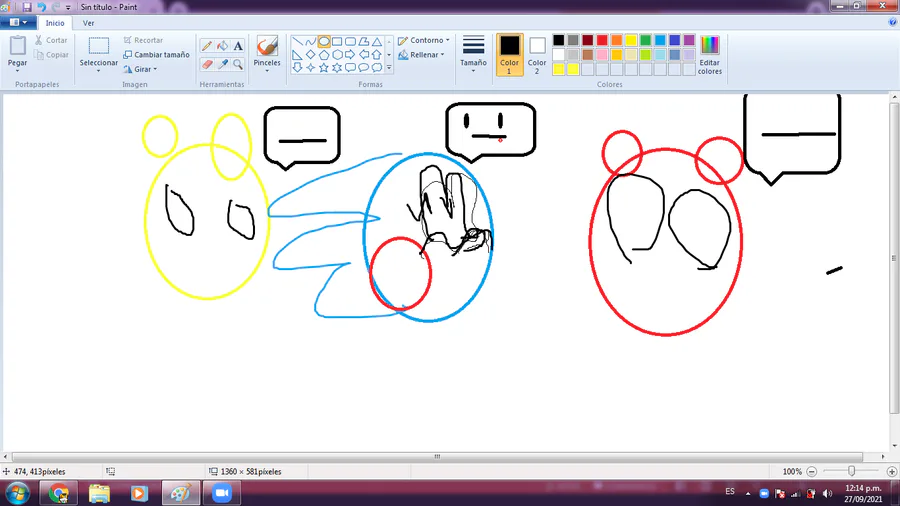Click the Recortar button

[x=143, y=40]
